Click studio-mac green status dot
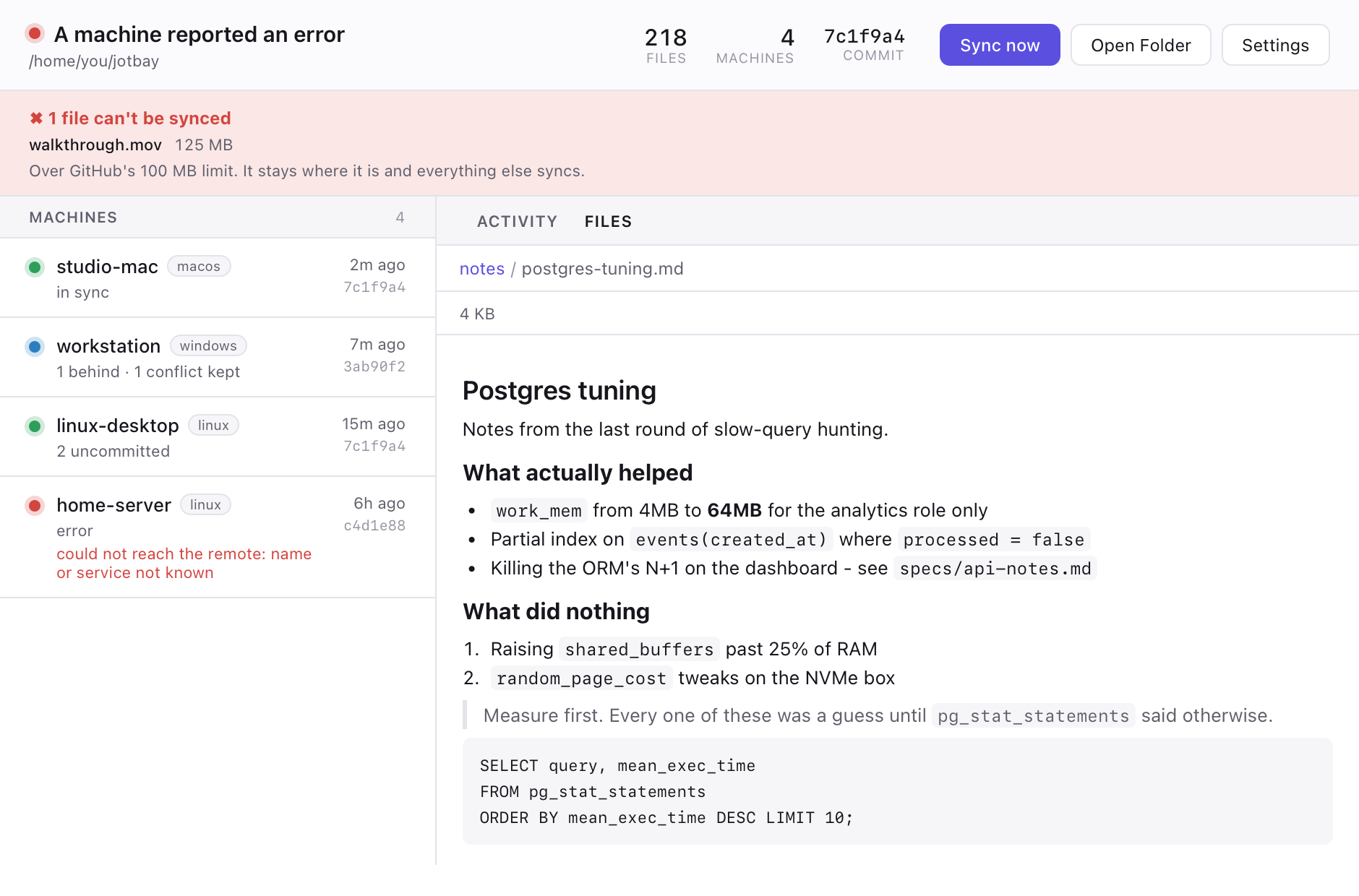 [35, 267]
